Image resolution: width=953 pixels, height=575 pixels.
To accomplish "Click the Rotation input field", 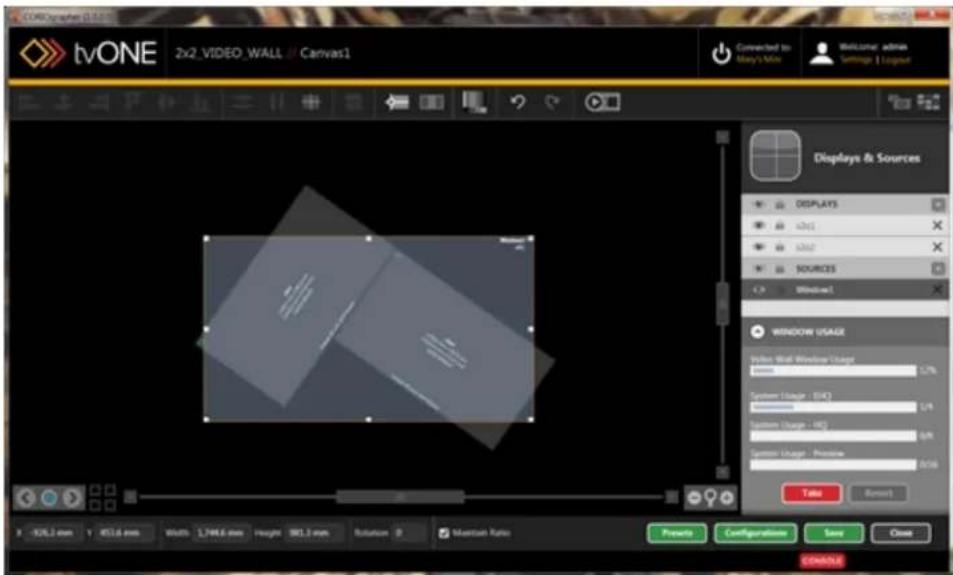I will point(408,533).
